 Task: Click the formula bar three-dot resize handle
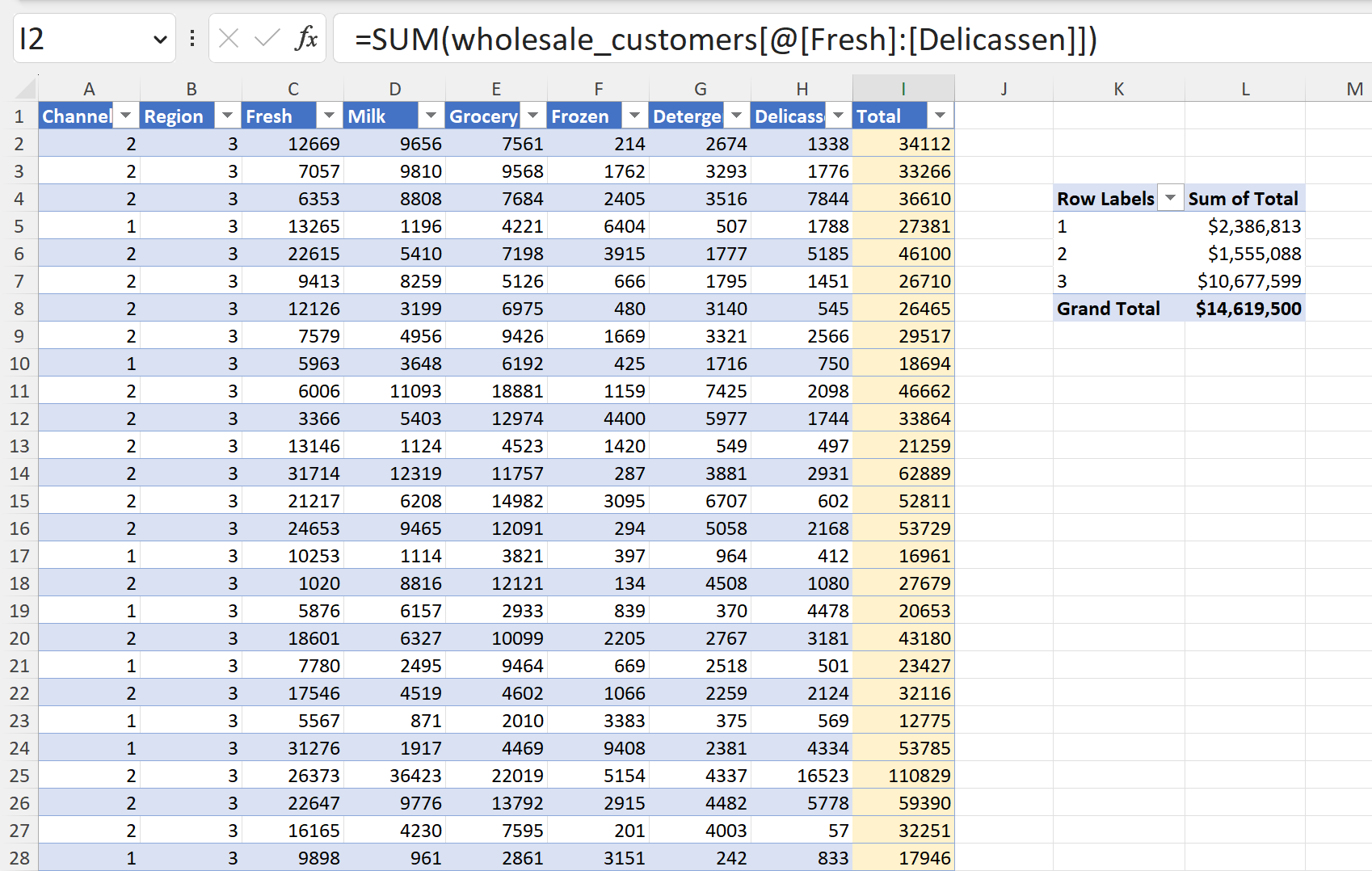tap(192, 38)
